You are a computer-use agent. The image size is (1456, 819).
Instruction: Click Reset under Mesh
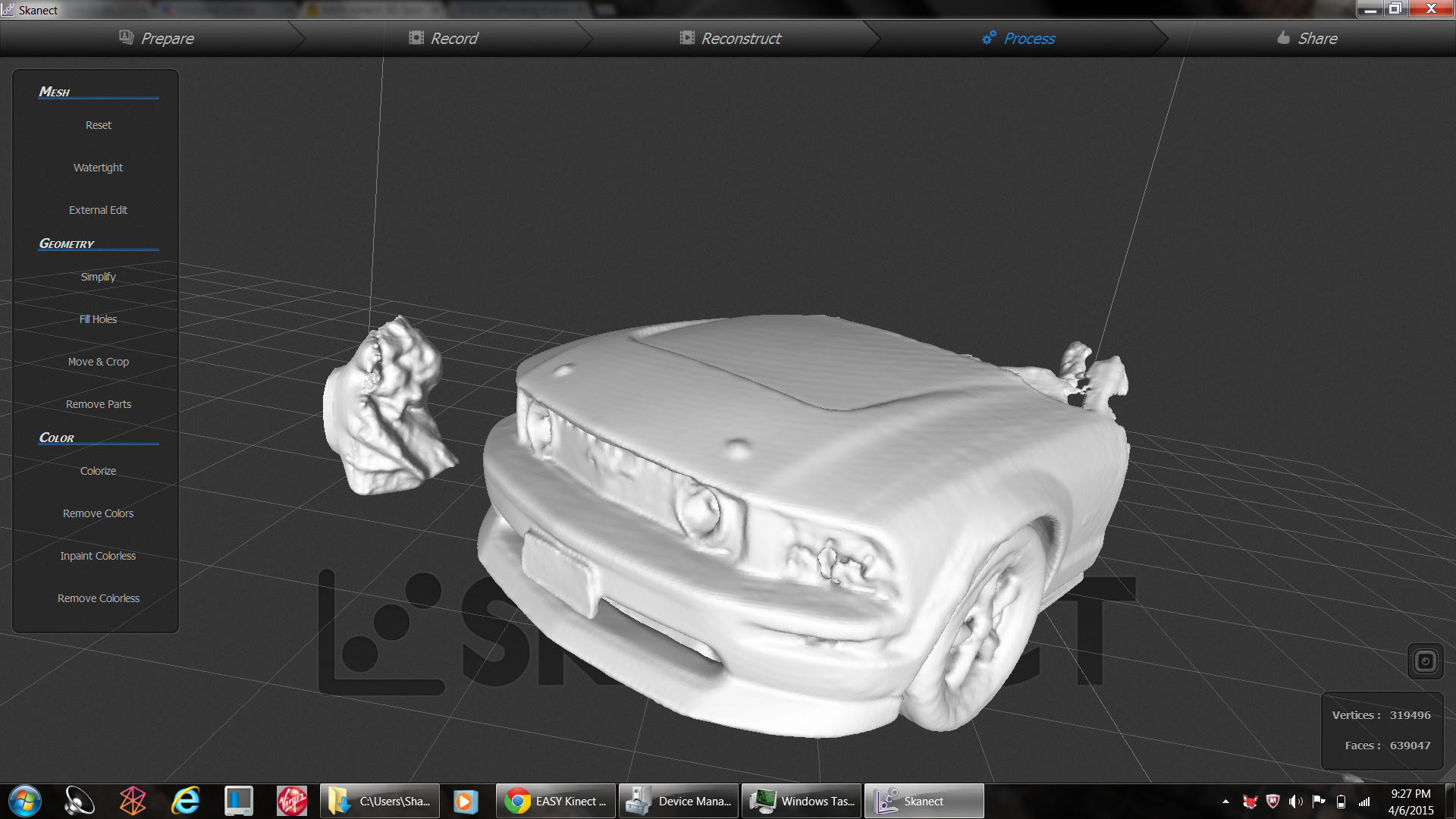(x=98, y=125)
